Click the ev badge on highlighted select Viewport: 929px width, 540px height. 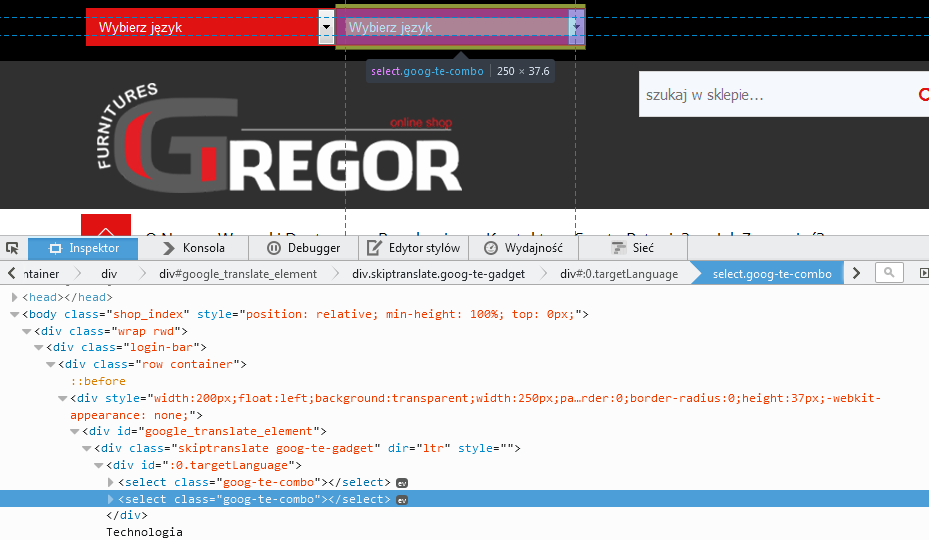click(402, 500)
